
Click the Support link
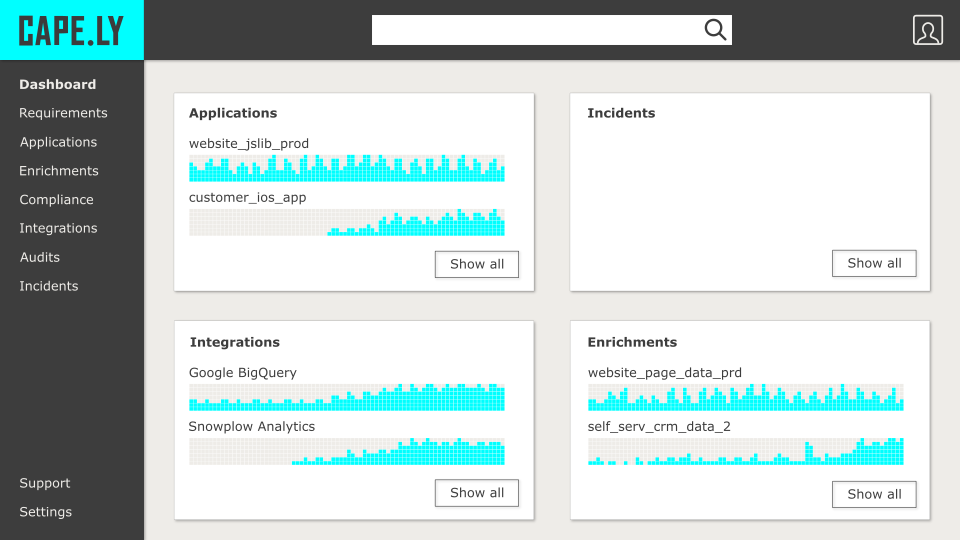coord(45,483)
